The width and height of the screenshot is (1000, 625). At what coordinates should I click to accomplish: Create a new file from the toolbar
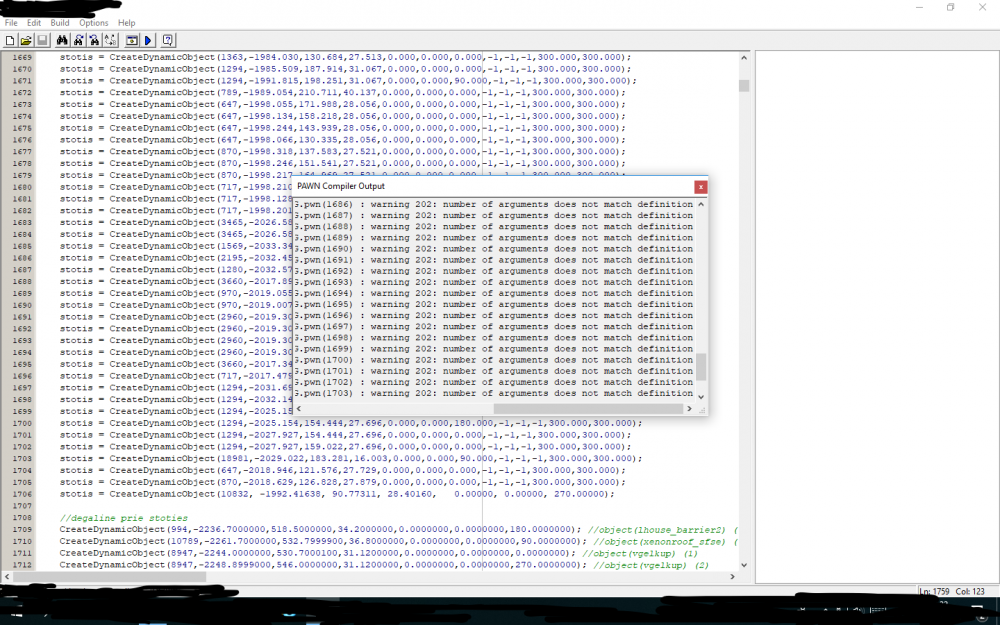(10, 40)
